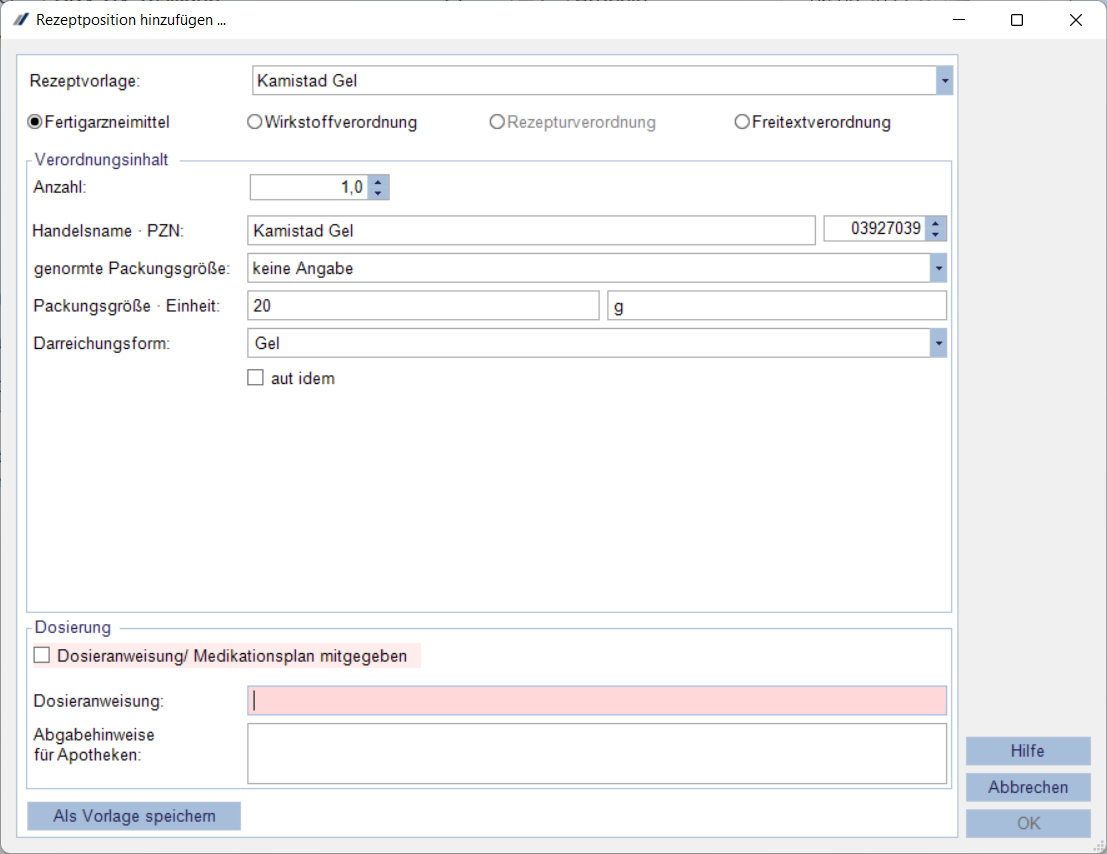This screenshot has width=1107, height=854.
Task: Maximize the Rezeptposition hinzufügen window
Action: click(1017, 20)
